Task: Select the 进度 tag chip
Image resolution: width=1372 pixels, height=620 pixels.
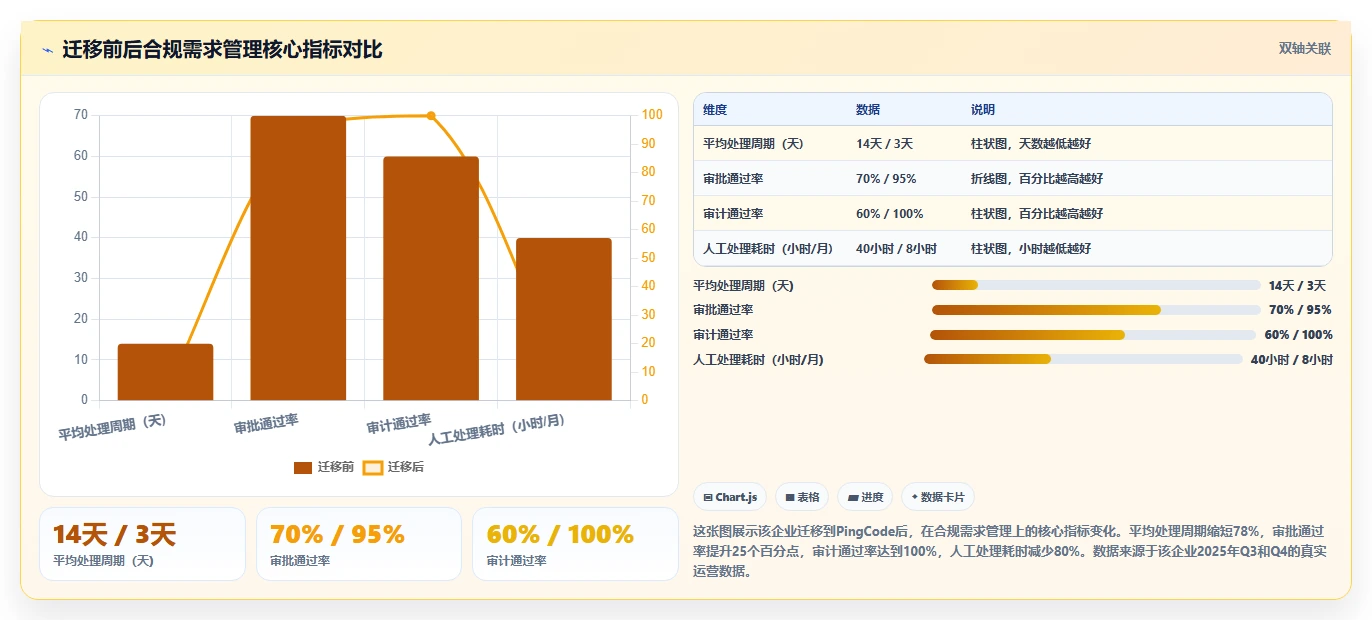Action: pos(865,497)
